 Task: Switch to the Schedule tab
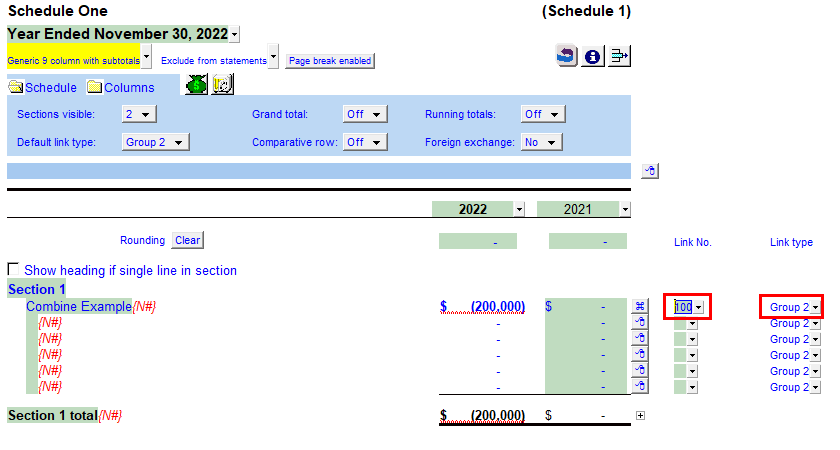pos(50,87)
